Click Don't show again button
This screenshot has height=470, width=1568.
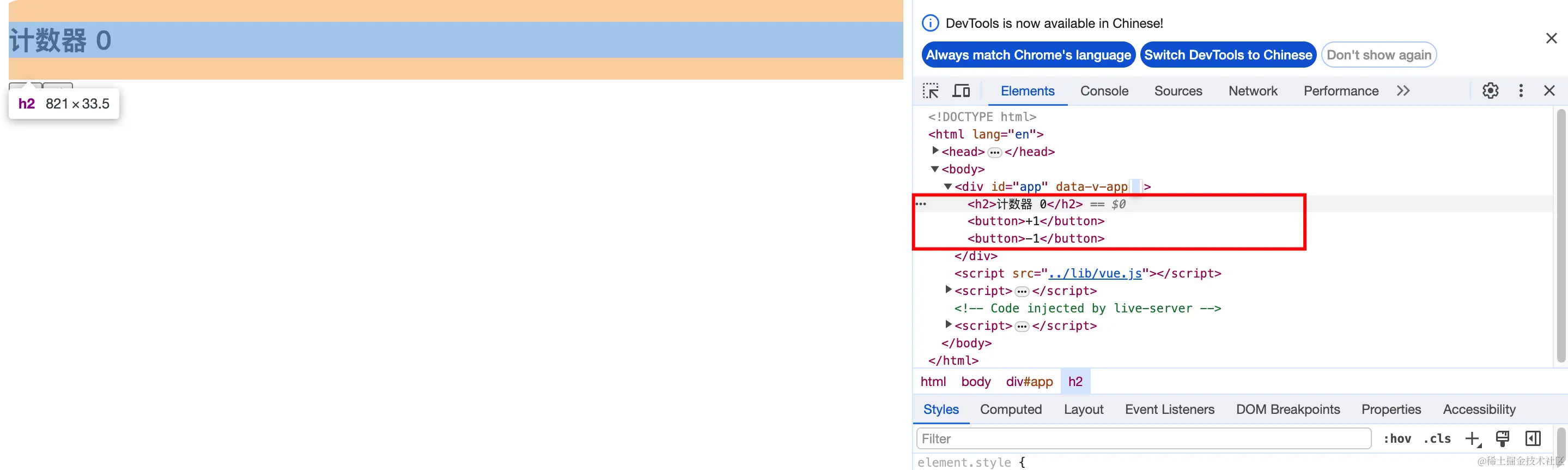[x=1379, y=55]
